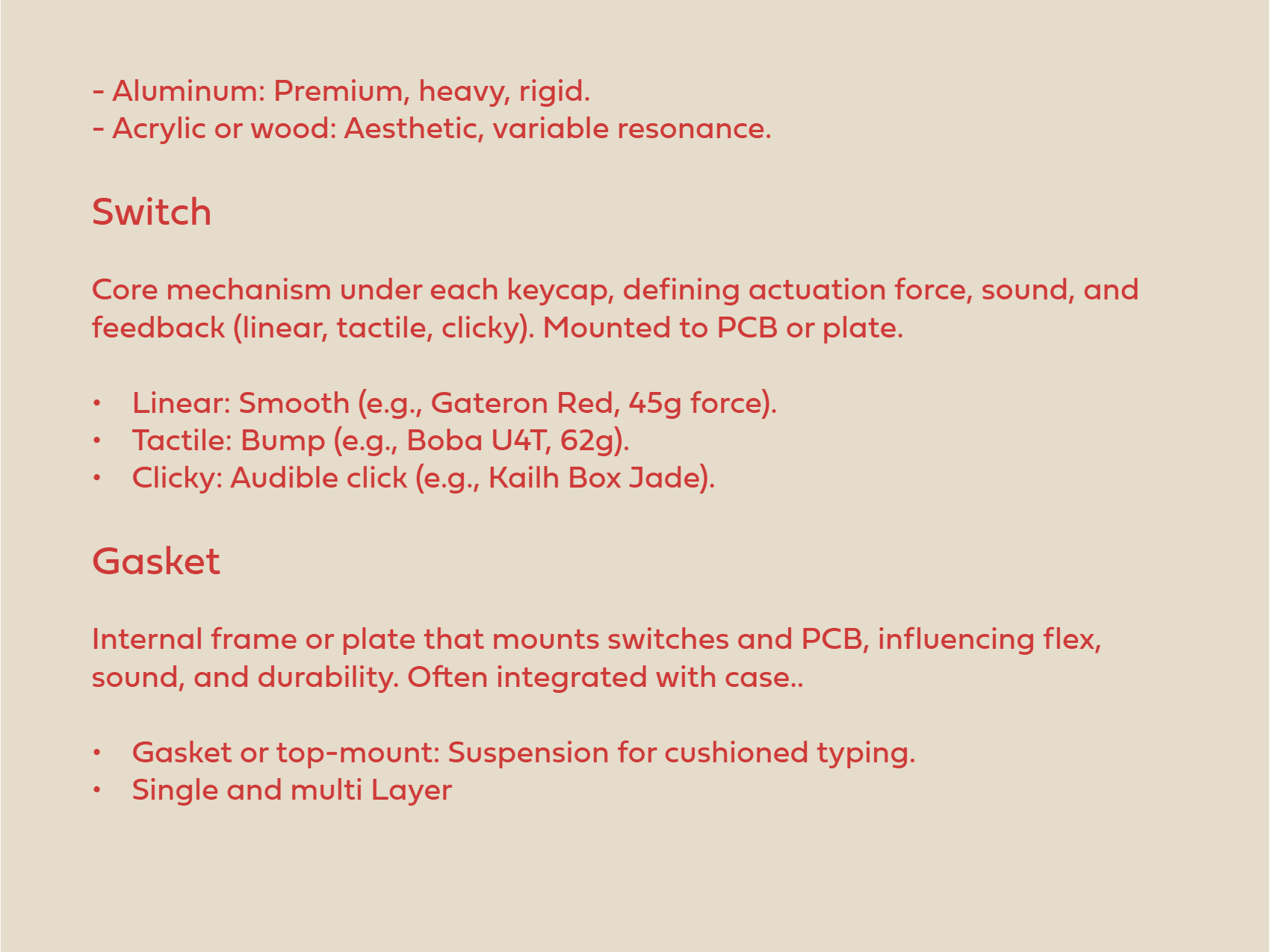Click the words 'variable resonance'
The height and width of the screenshot is (952, 1270).
click(x=631, y=129)
